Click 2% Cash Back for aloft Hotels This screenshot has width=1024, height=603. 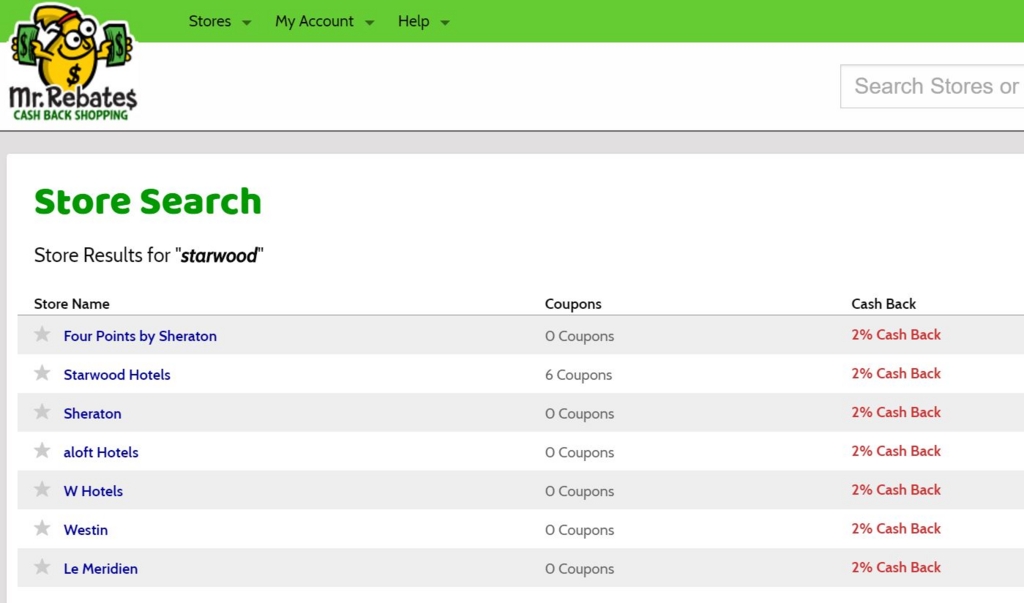tap(896, 451)
